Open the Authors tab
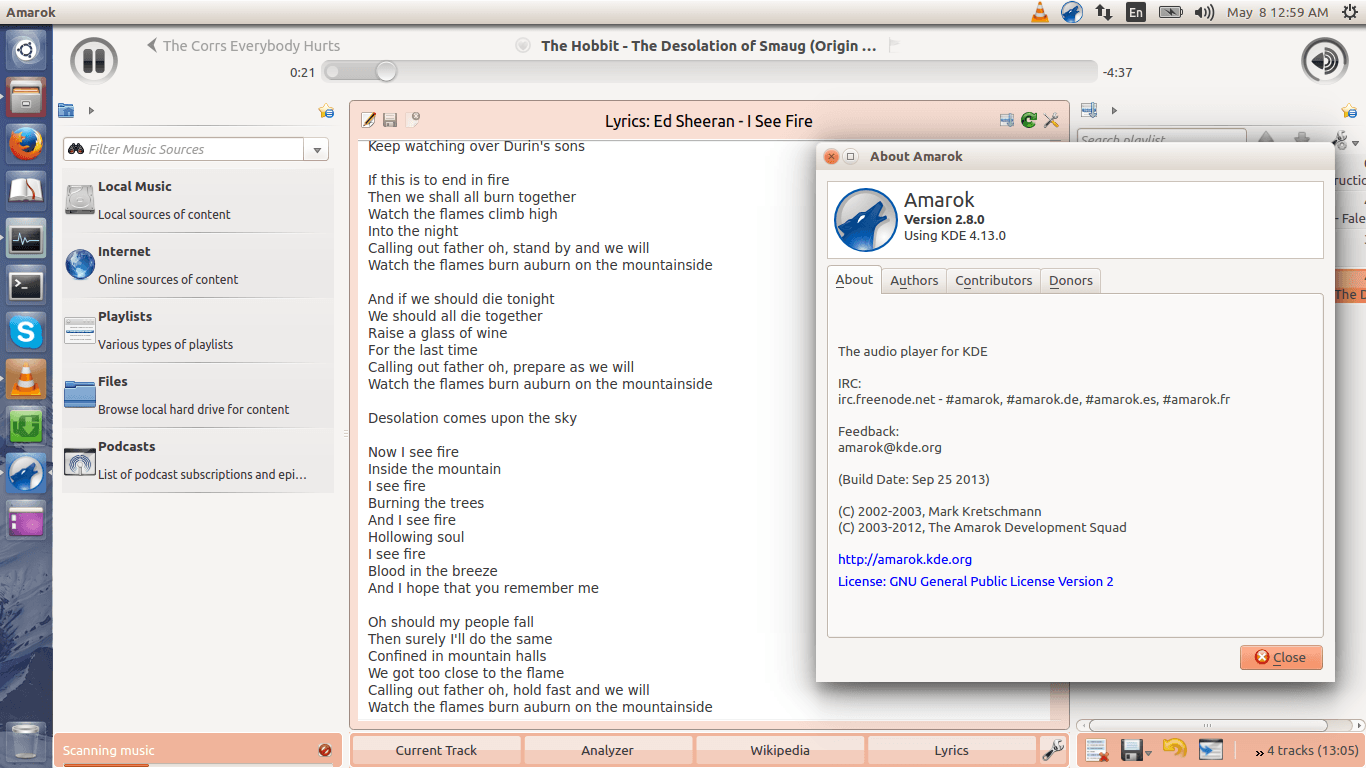Image resolution: width=1366 pixels, height=768 pixels. (x=914, y=281)
